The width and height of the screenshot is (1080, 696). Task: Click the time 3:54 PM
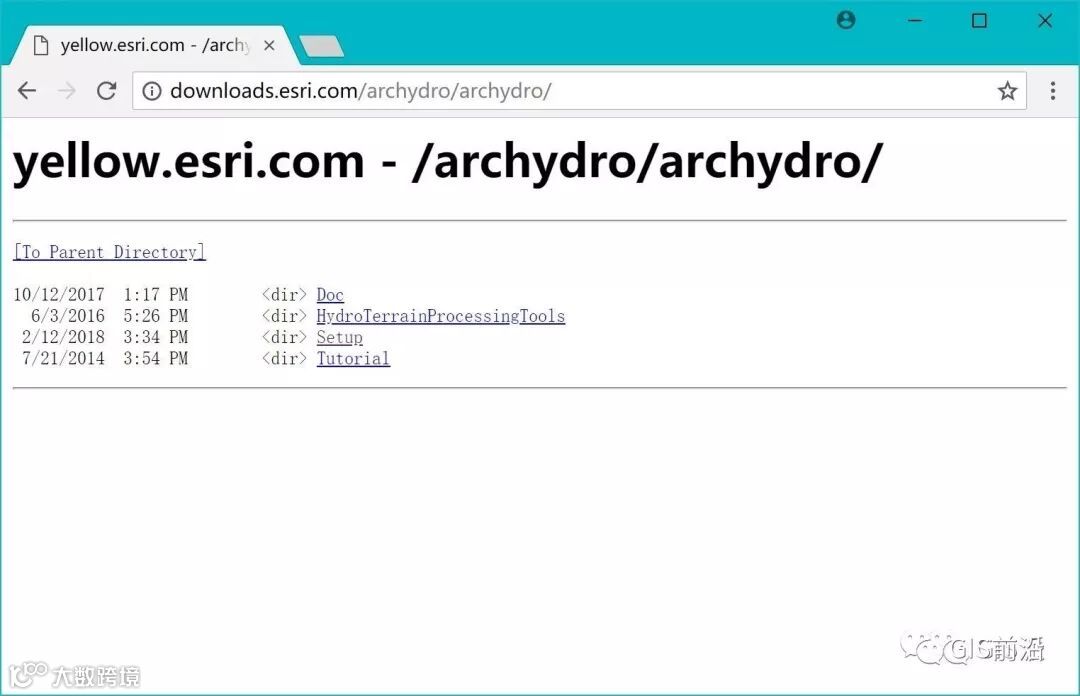[x=156, y=358]
